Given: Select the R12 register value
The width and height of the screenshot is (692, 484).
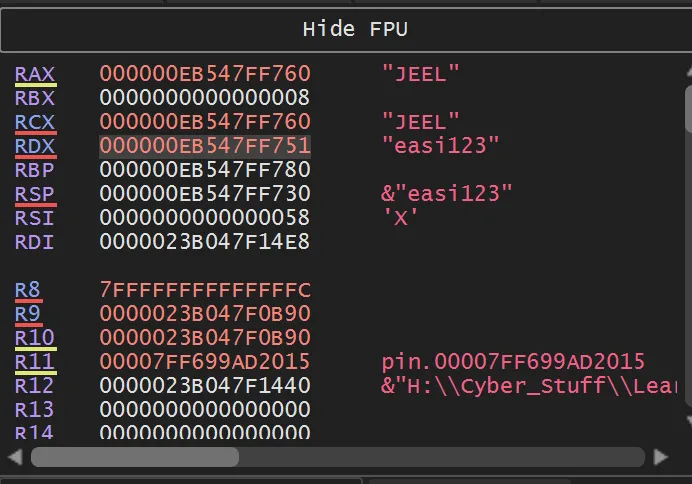Looking at the screenshot, I should [x=205, y=386].
